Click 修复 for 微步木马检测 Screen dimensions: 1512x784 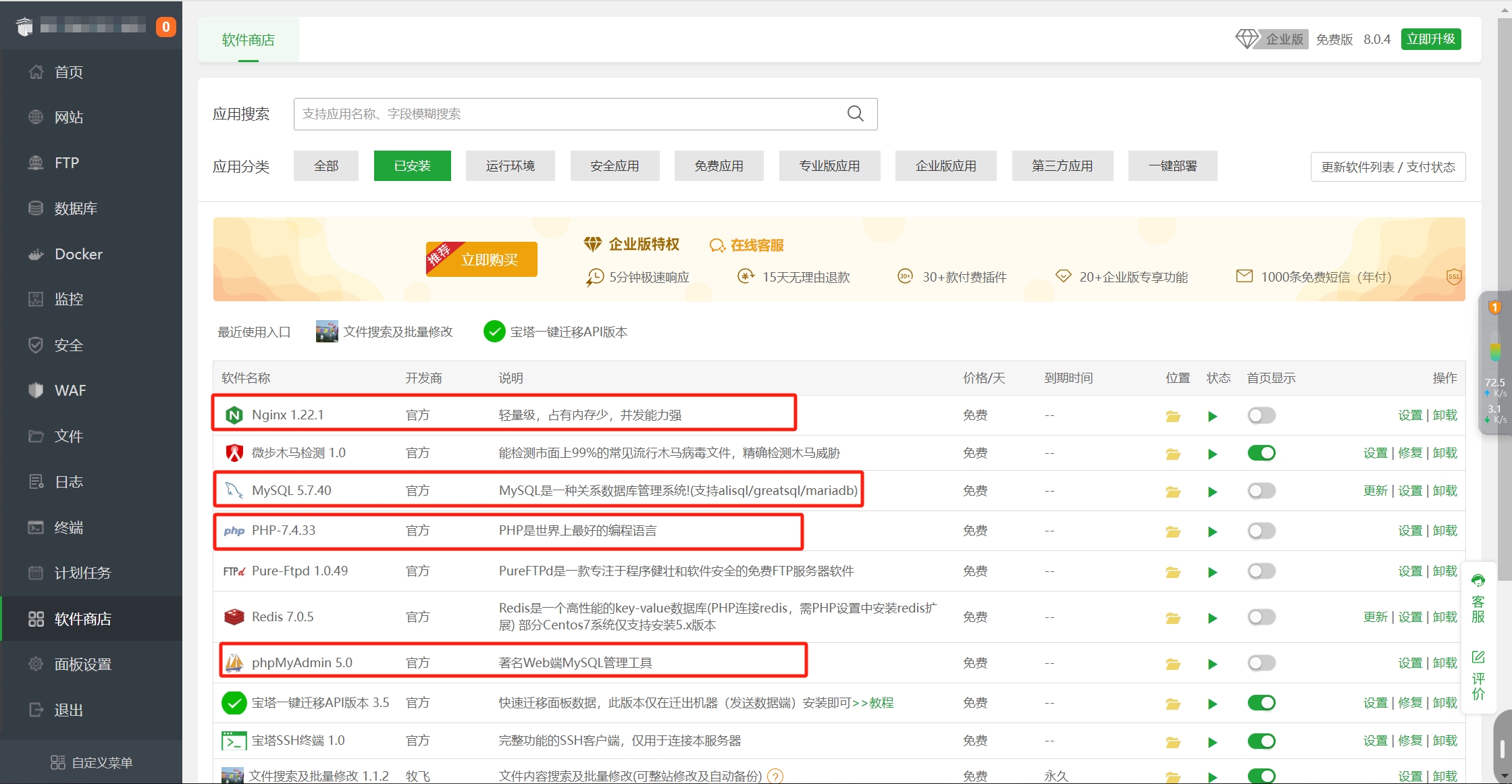click(1410, 453)
